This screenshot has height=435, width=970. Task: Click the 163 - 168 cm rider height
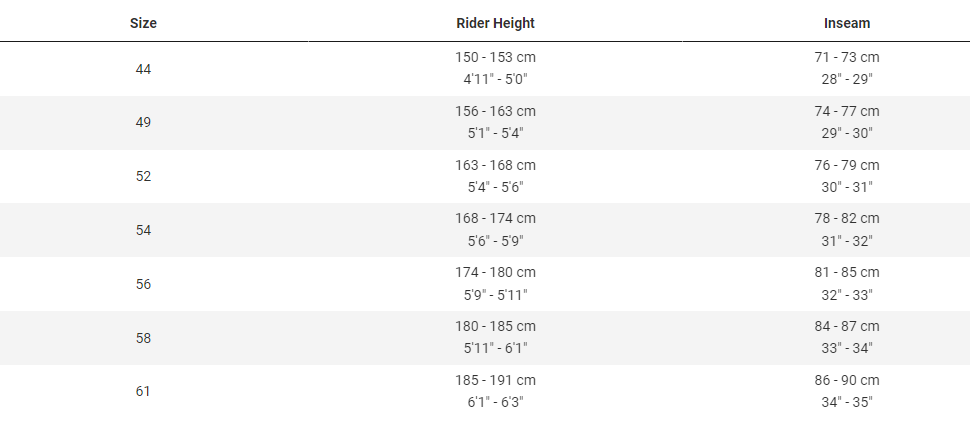[x=495, y=165]
